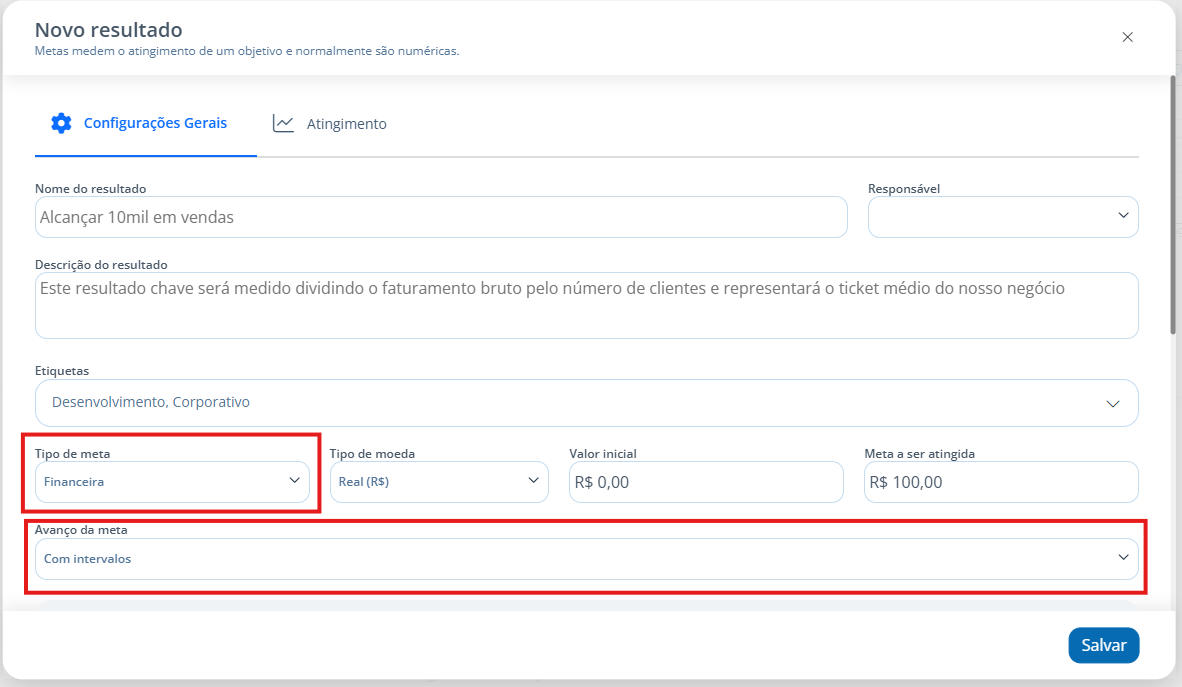The image size is (1182, 687).
Task: Save the result with Salvar
Action: pos(1104,646)
